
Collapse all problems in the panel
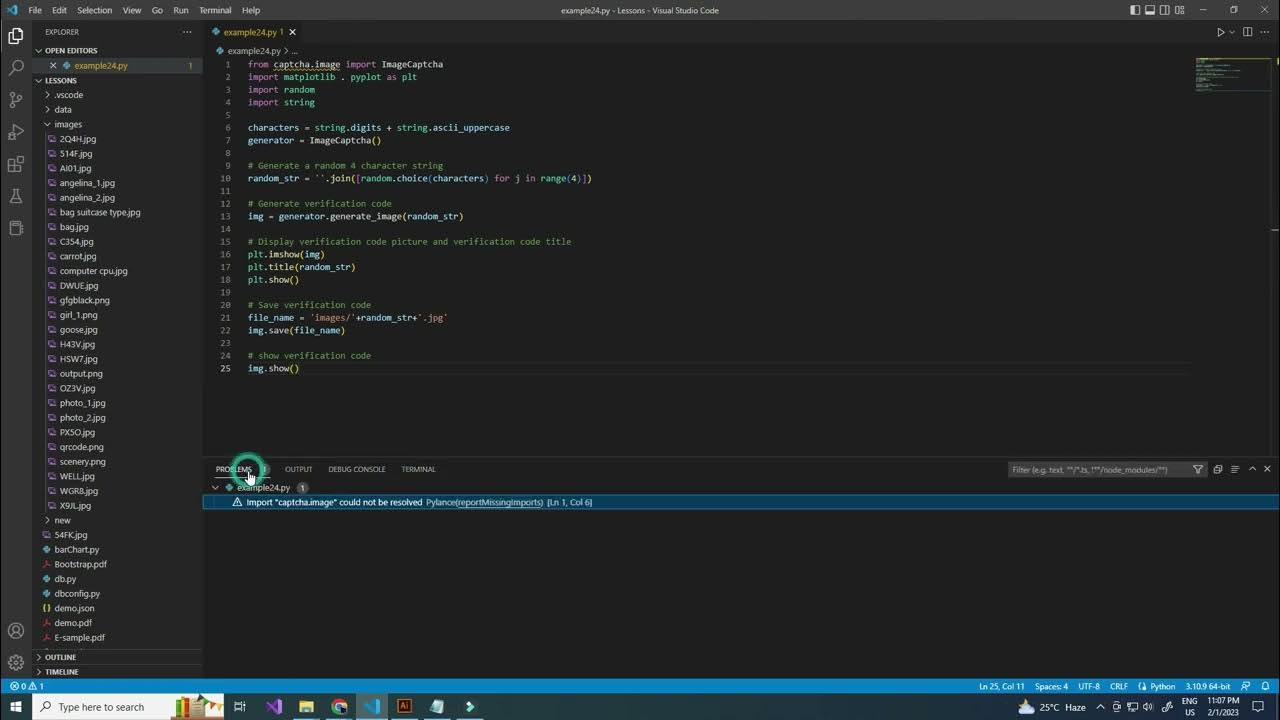[x=1217, y=469]
